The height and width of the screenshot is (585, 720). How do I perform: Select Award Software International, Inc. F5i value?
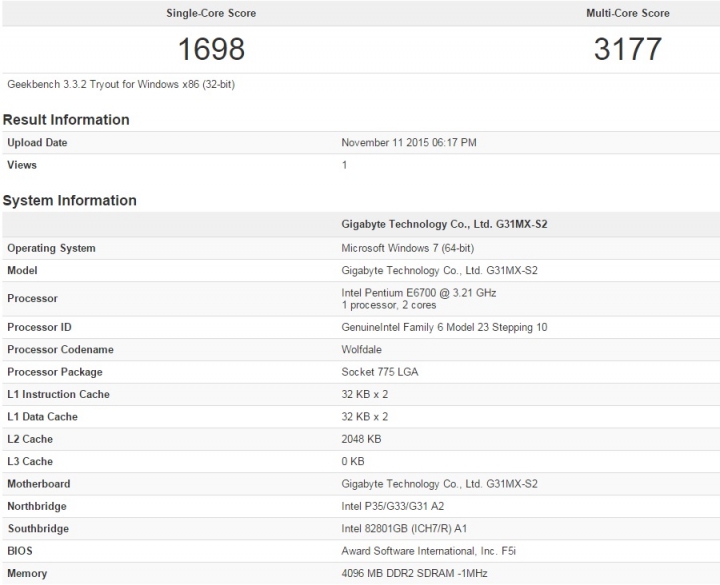[x=428, y=551]
